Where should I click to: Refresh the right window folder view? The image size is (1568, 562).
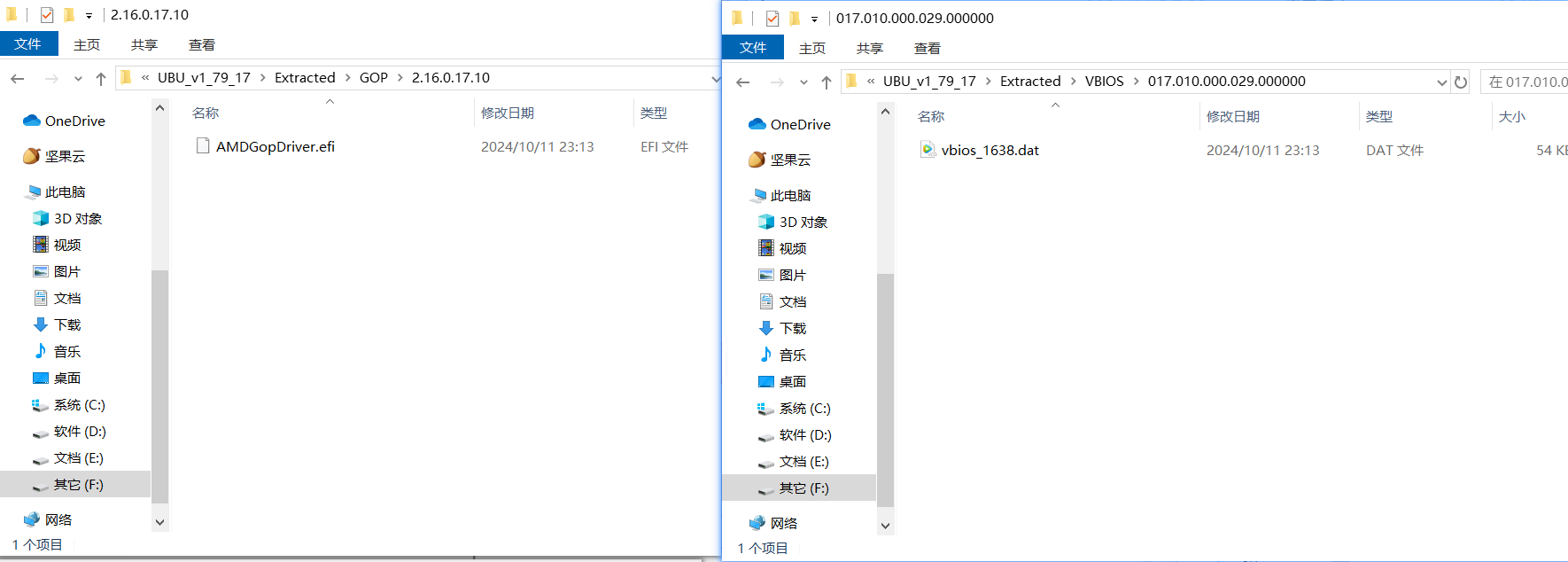pyautogui.click(x=1461, y=82)
